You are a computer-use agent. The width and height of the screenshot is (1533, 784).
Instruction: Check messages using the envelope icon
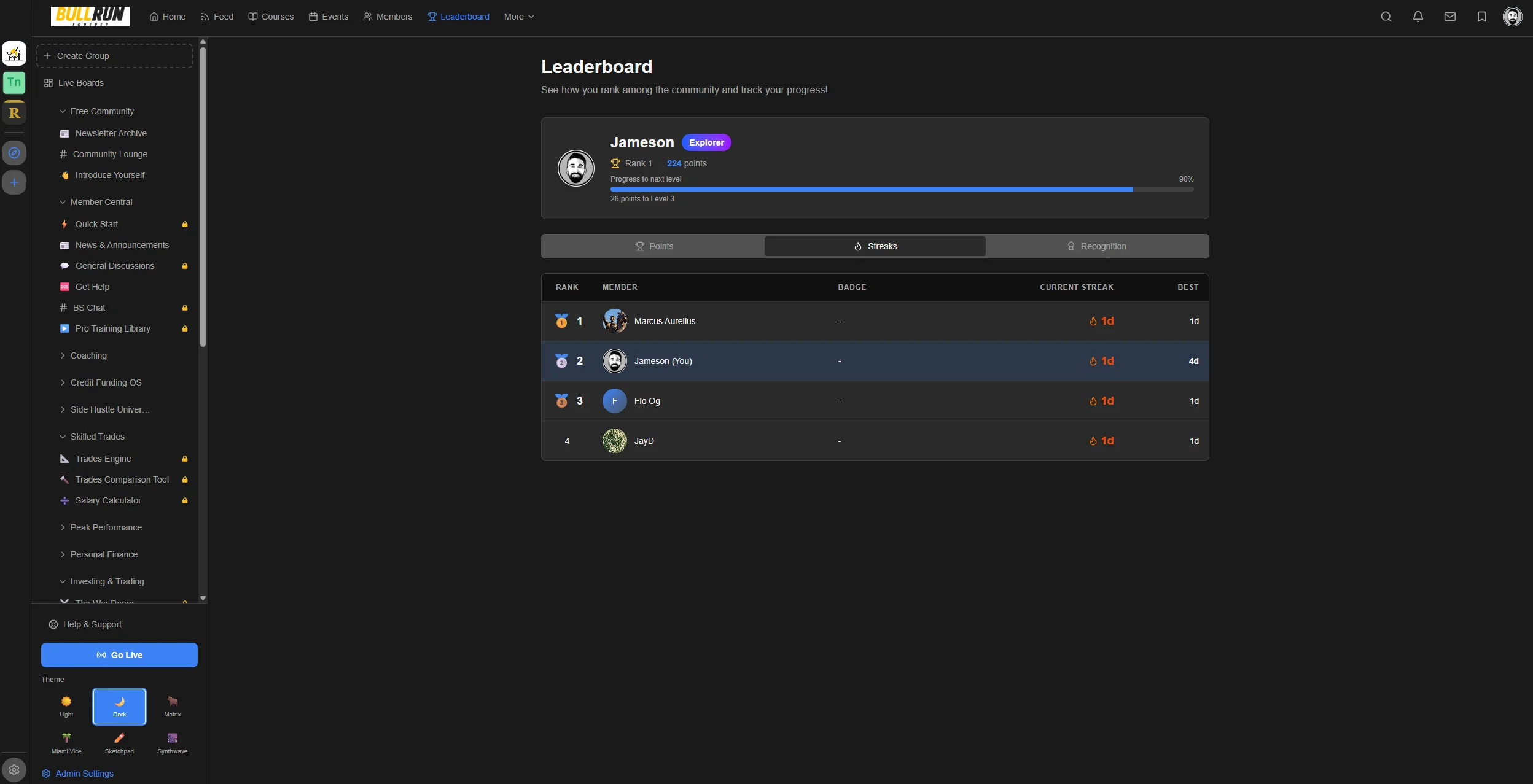pyautogui.click(x=1450, y=17)
